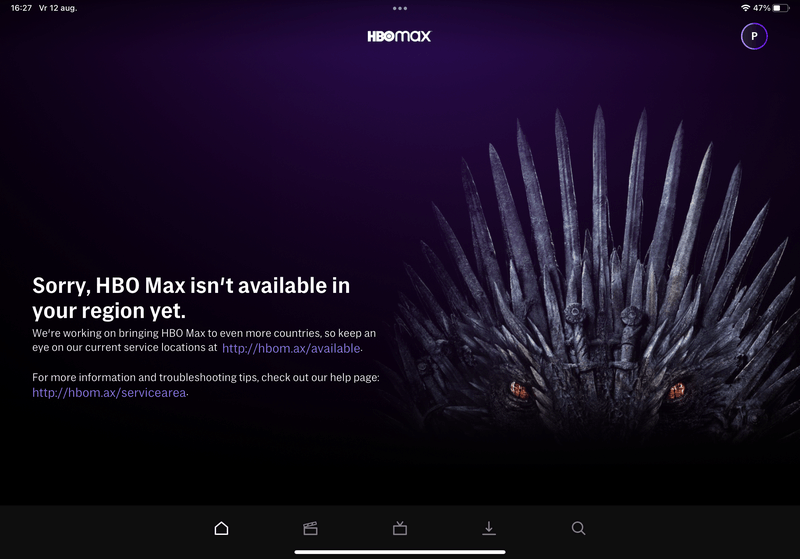This screenshot has height=559, width=800.
Task: Tap the three-dot multitasking indicator
Action: [x=400, y=8]
